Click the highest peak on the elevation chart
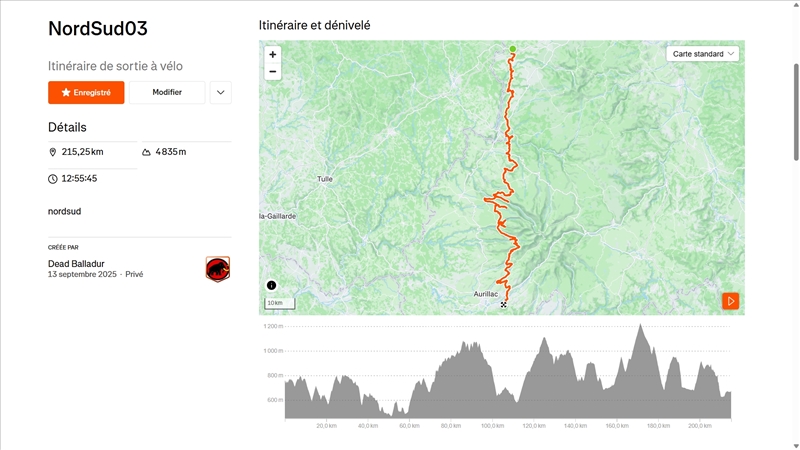The image size is (800, 450). (x=640, y=327)
